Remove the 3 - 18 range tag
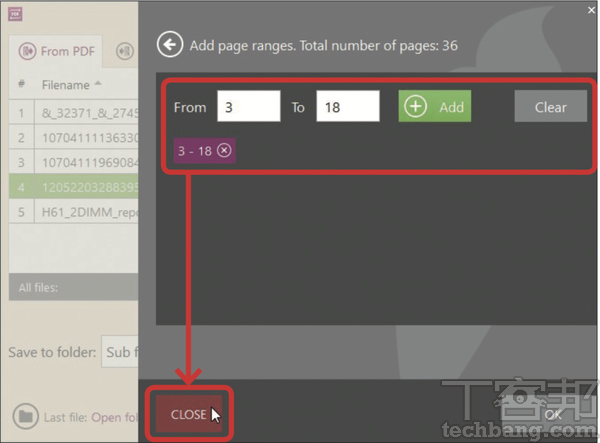The width and height of the screenshot is (600, 443). tap(224, 150)
